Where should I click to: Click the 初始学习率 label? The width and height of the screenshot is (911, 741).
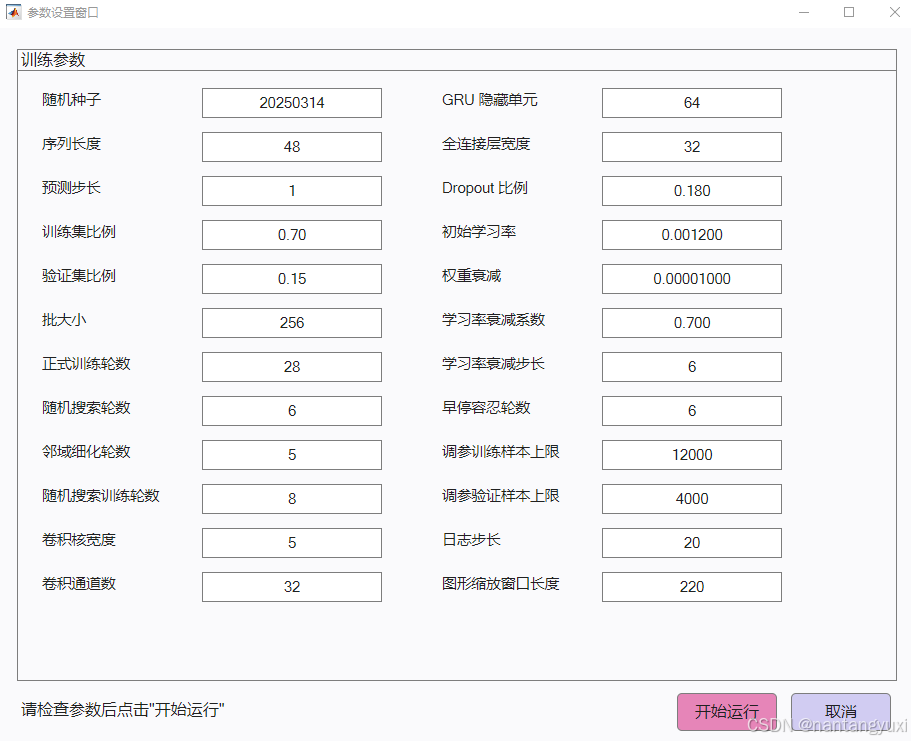pyautogui.click(x=479, y=232)
